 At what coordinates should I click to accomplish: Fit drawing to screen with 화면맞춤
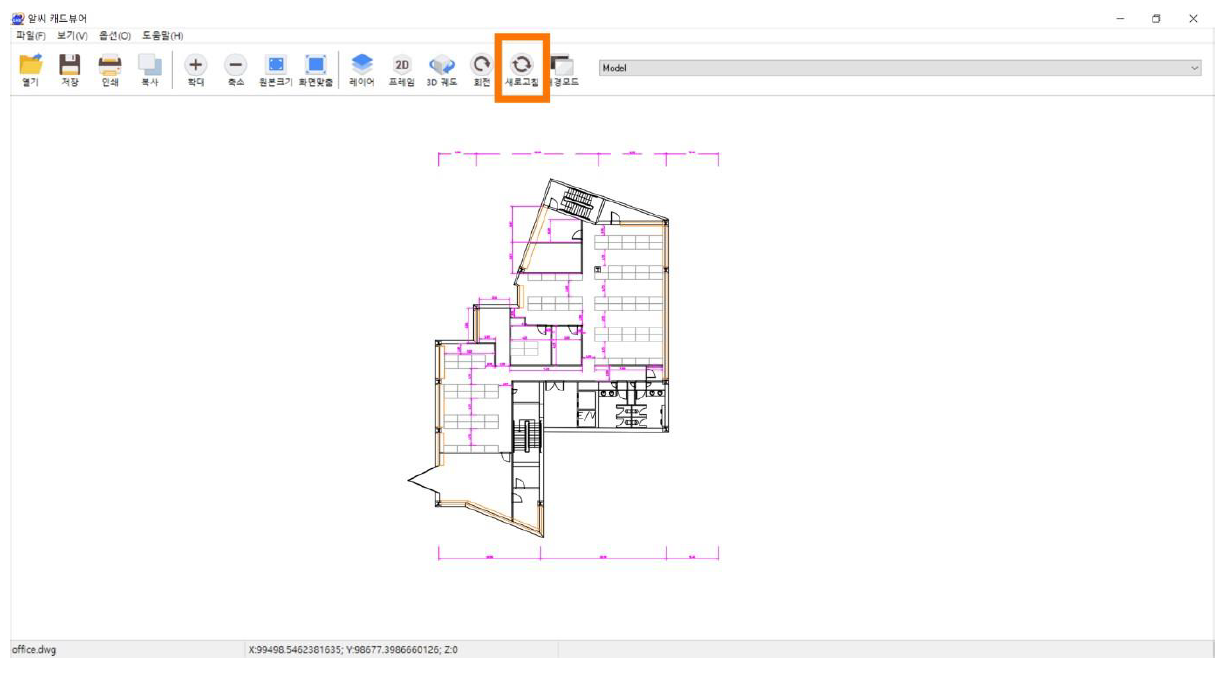(316, 69)
